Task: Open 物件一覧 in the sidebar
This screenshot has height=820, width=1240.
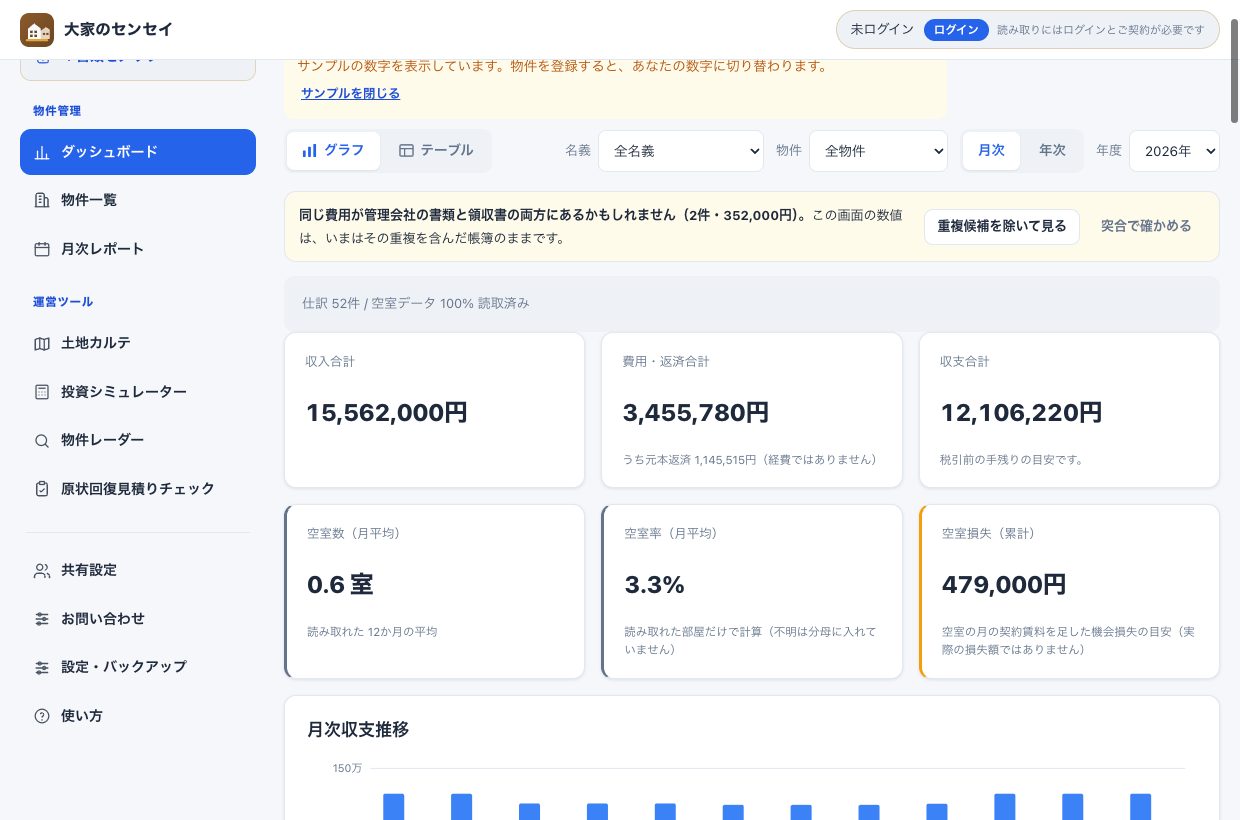Action: [x=138, y=200]
